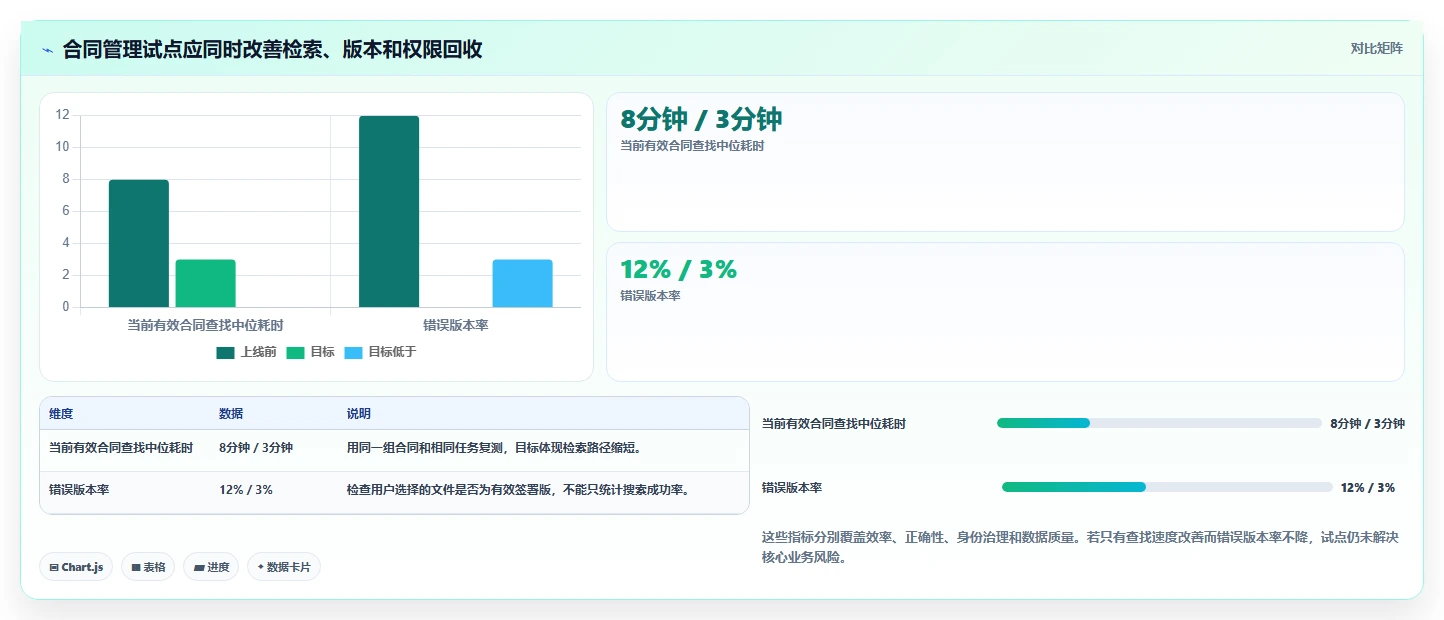Toggle the 目标 legend swatch
Image resolution: width=1444 pixels, height=620 pixels.
click(295, 352)
